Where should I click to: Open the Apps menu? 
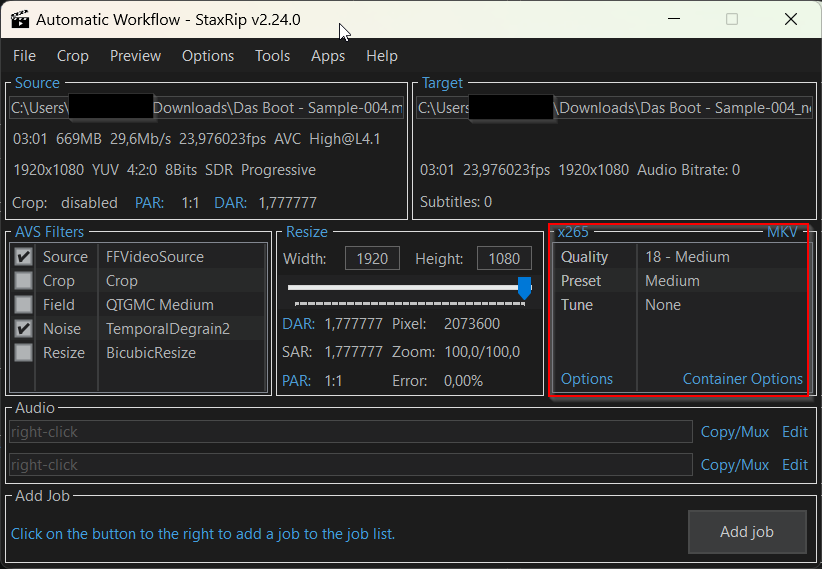pos(328,56)
